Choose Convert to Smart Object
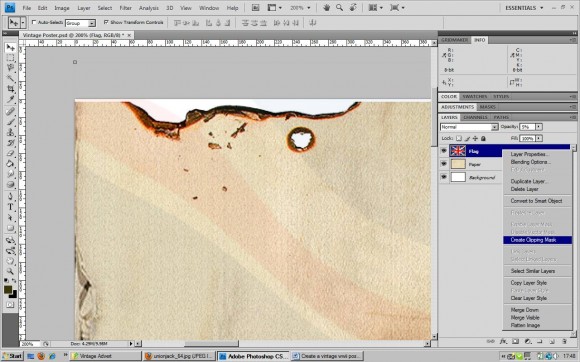Image resolution: width=580 pixels, height=362 pixels. coord(537,201)
